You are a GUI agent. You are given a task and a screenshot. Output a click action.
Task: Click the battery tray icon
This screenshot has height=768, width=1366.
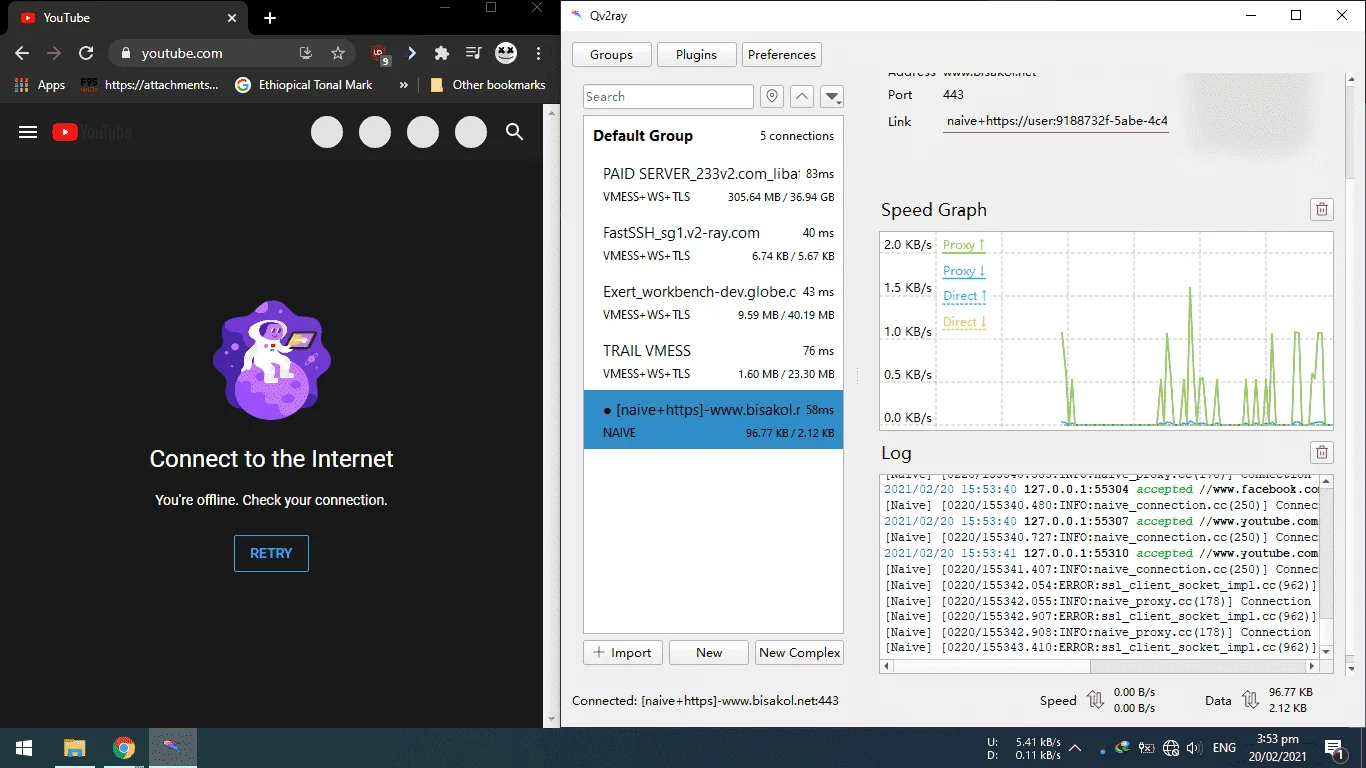tap(1147, 748)
